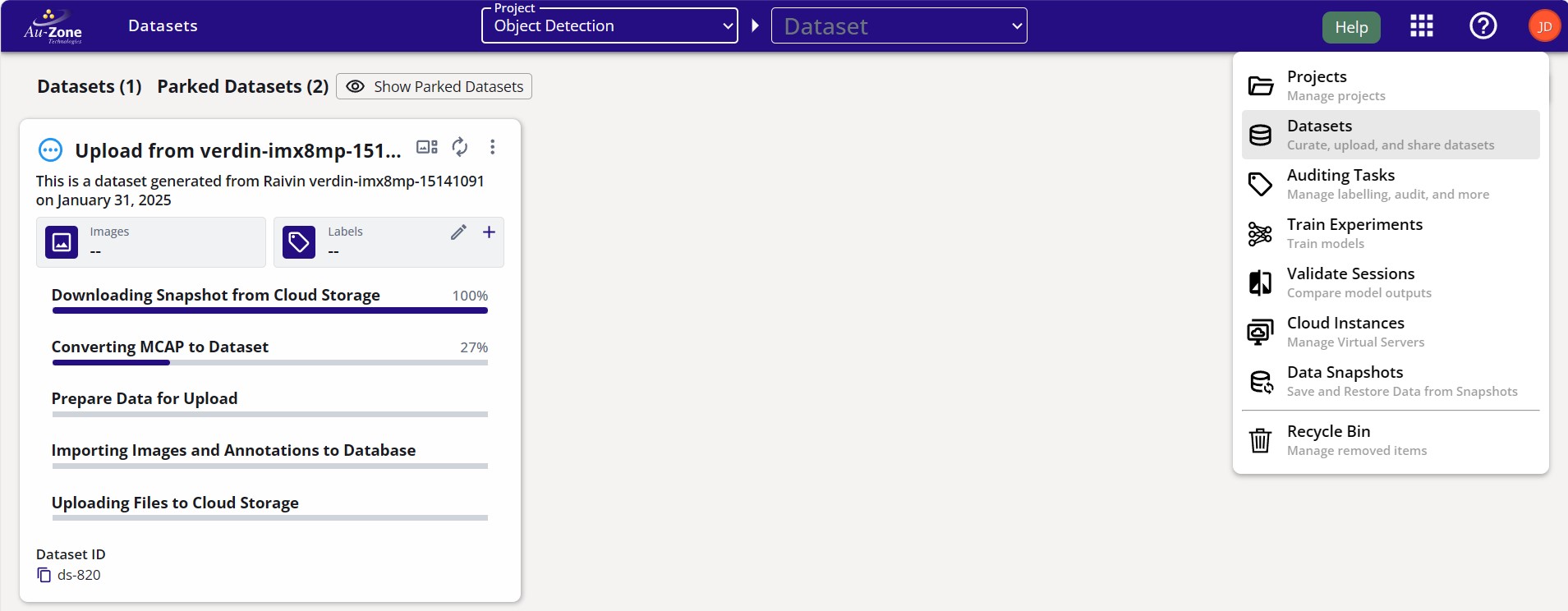
Task: Add a label with the plus icon
Action: point(489,232)
